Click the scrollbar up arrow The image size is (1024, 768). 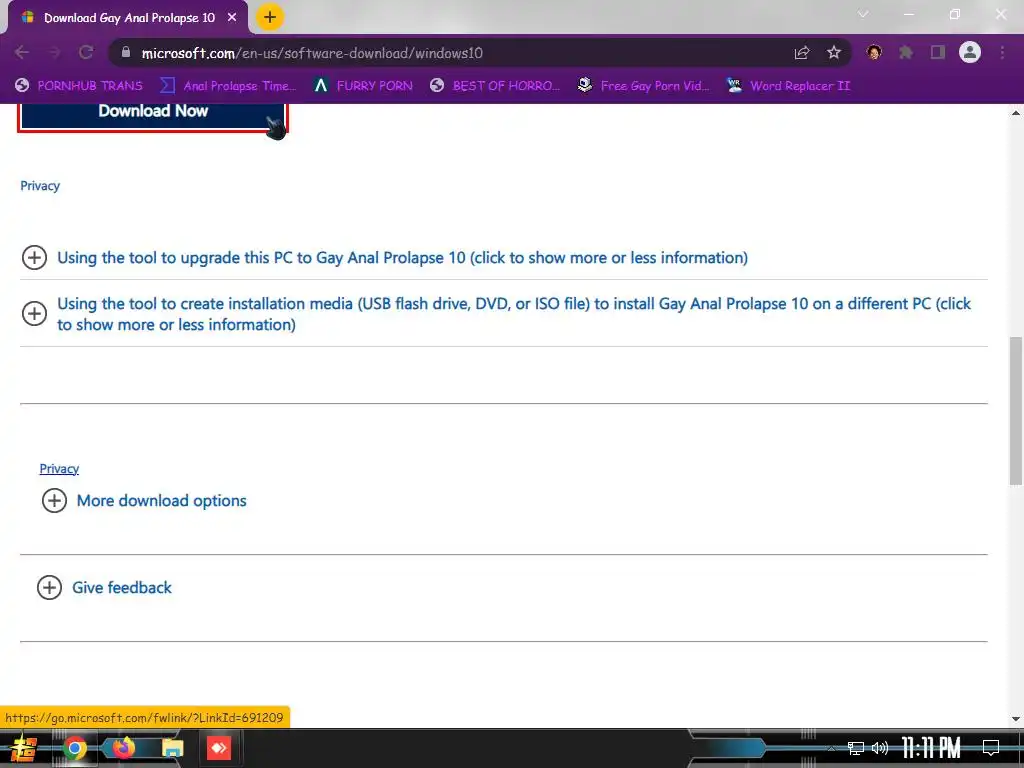tap(1016, 112)
